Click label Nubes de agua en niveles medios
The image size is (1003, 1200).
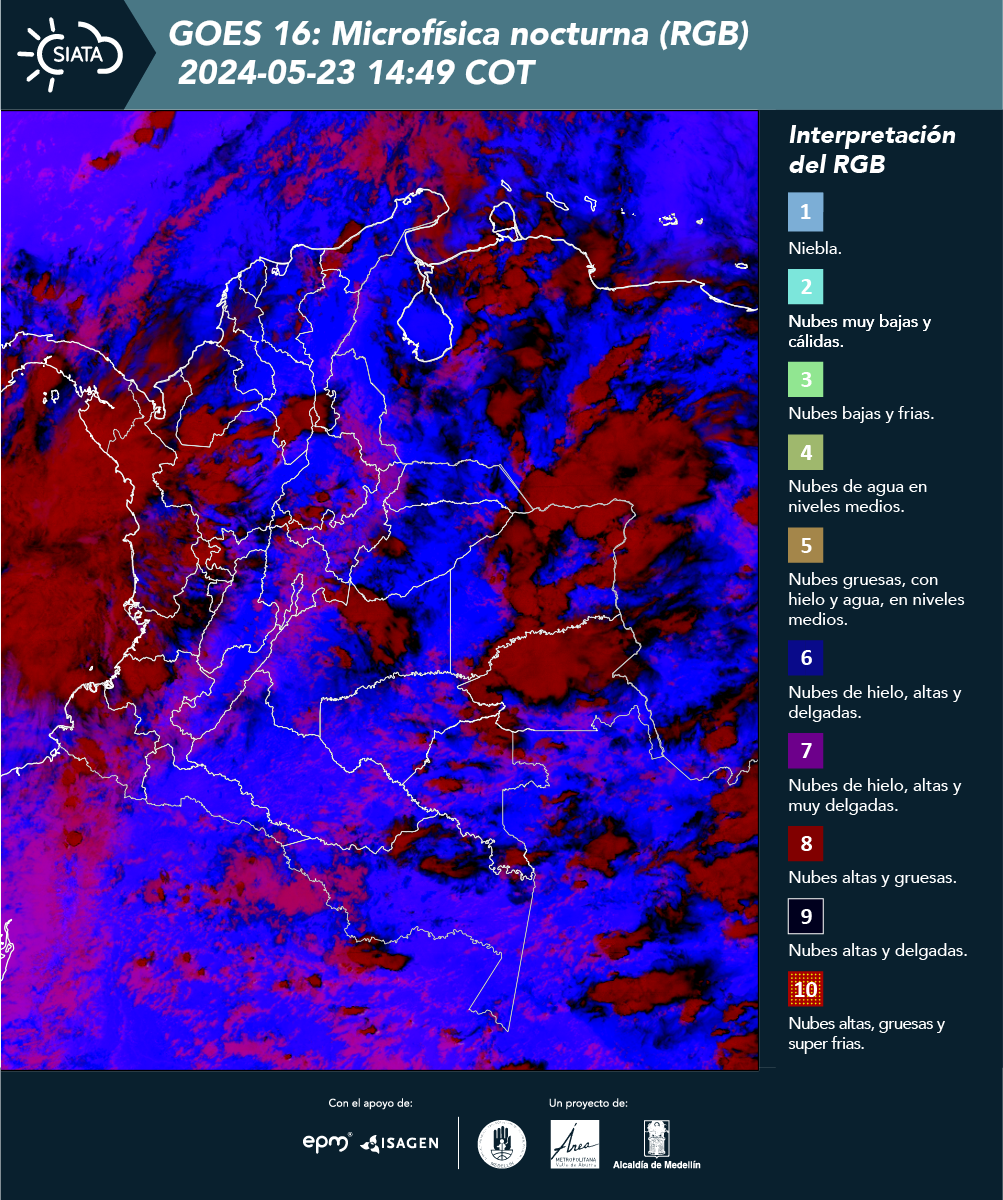pyautogui.click(x=858, y=497)
